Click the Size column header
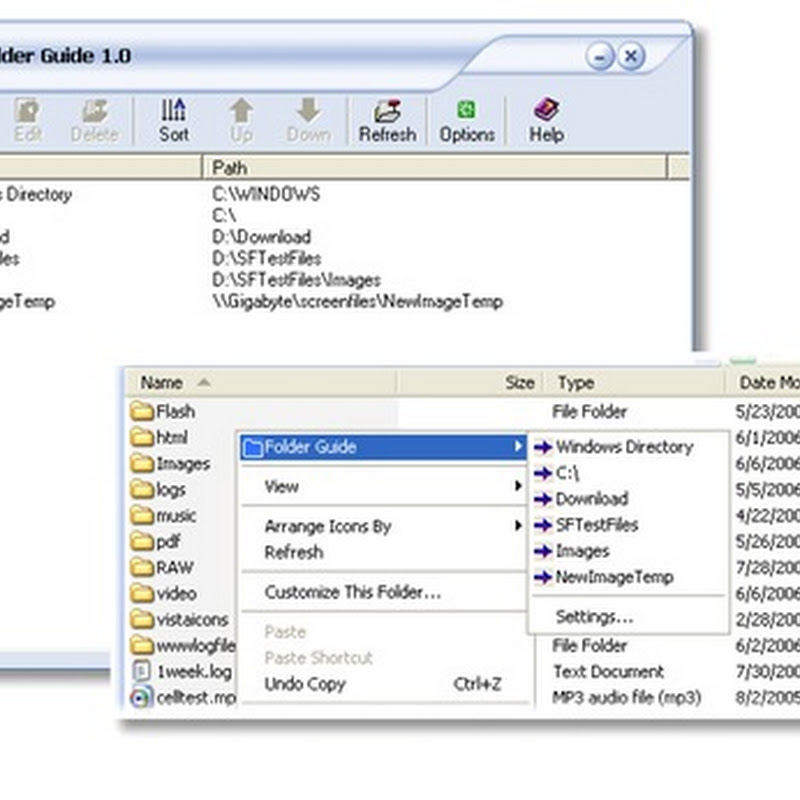Screen dimensions: 800x800 [470, 383]
